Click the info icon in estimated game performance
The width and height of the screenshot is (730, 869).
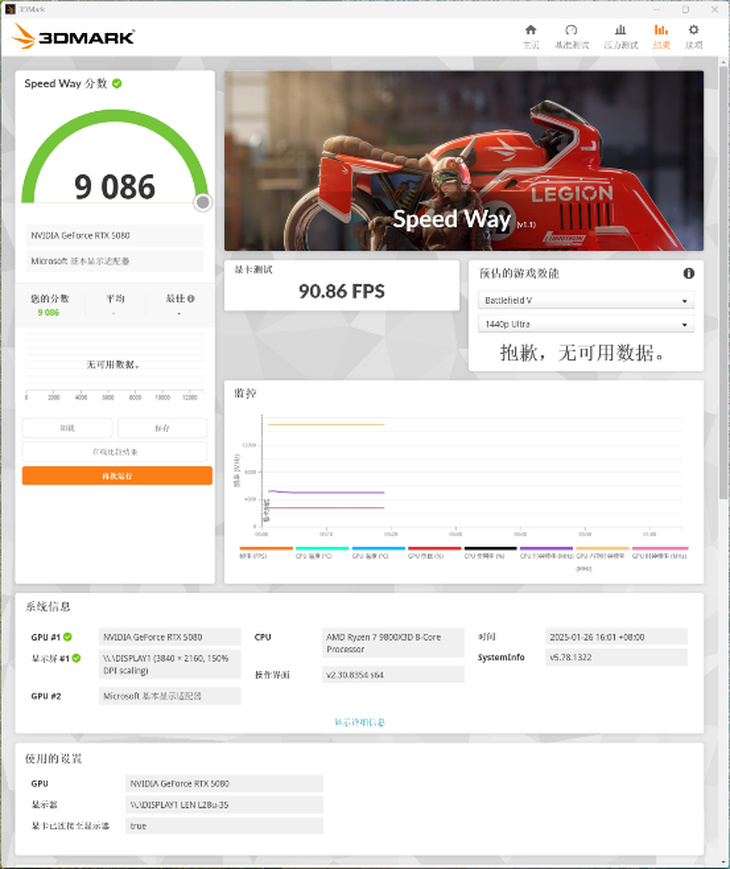(x=688, y=273)
